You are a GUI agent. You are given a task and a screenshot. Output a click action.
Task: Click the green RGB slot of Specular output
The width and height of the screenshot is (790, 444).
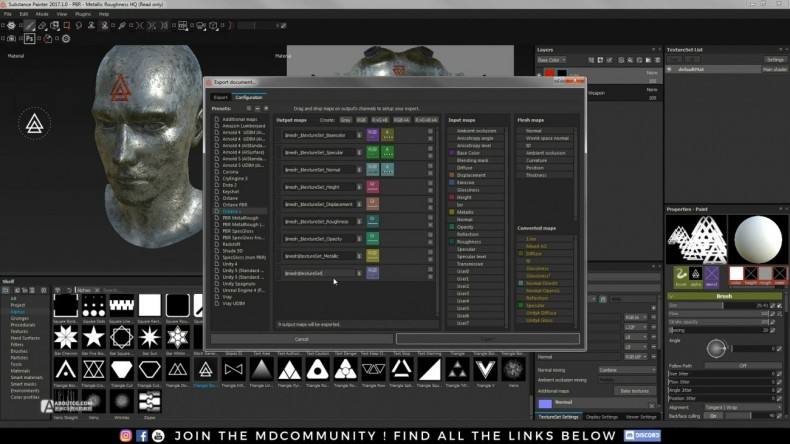(x=372, y=152)
